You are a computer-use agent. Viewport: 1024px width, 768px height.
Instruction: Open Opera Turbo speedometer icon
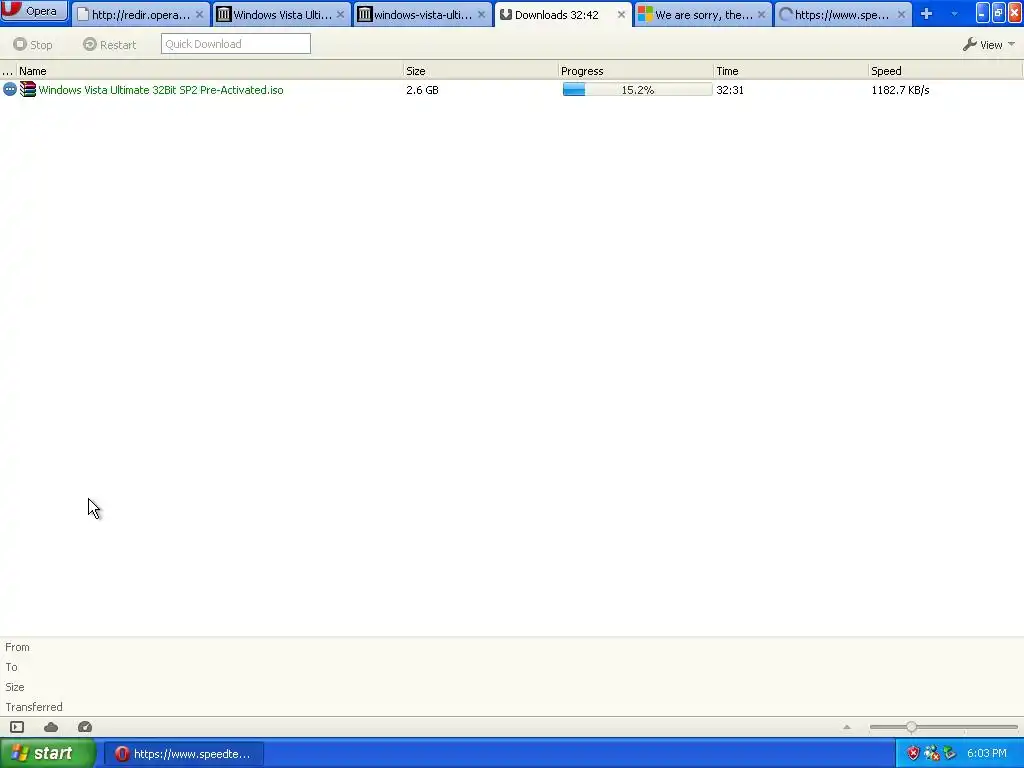[85, 727]
